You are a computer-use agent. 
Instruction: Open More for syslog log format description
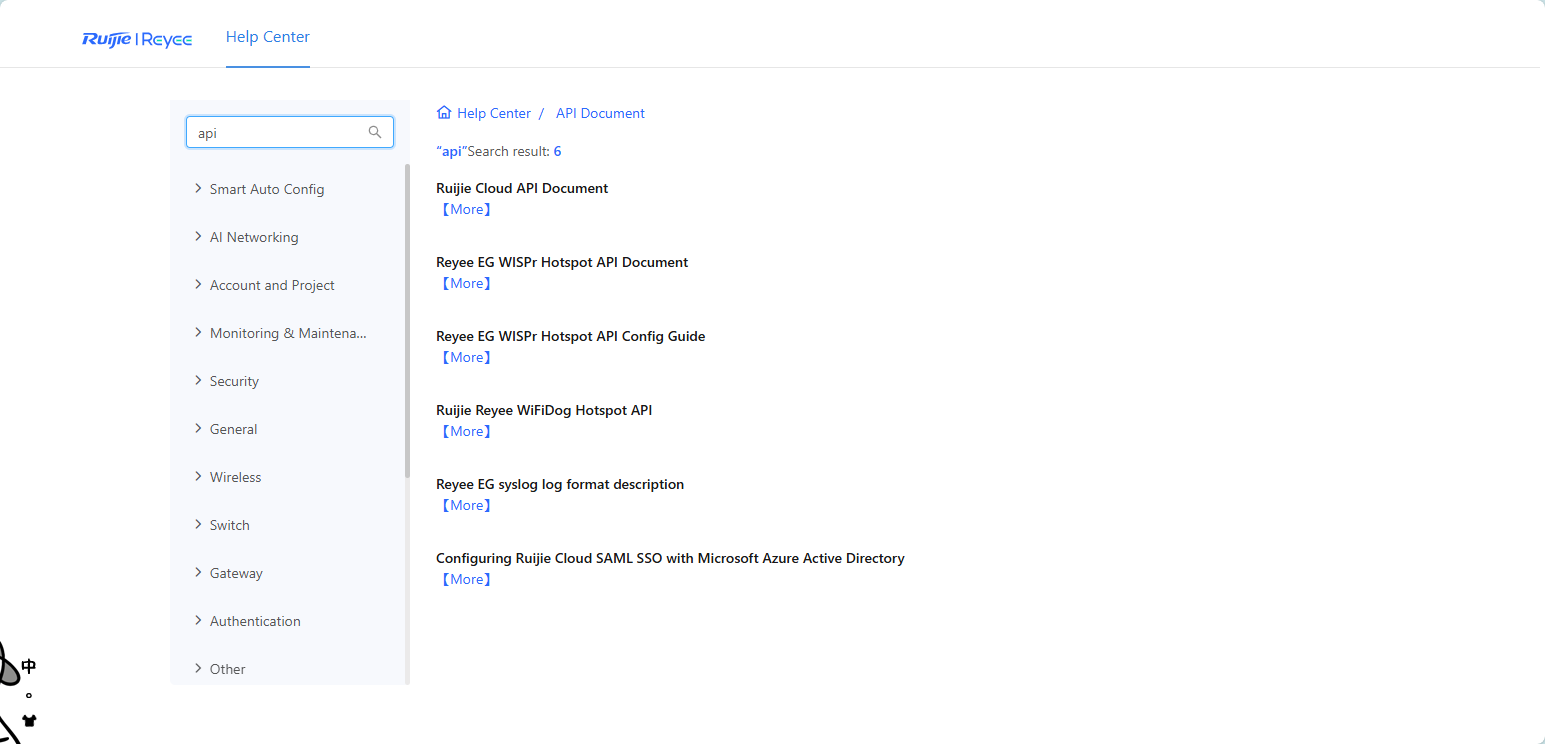coord(466,505)
